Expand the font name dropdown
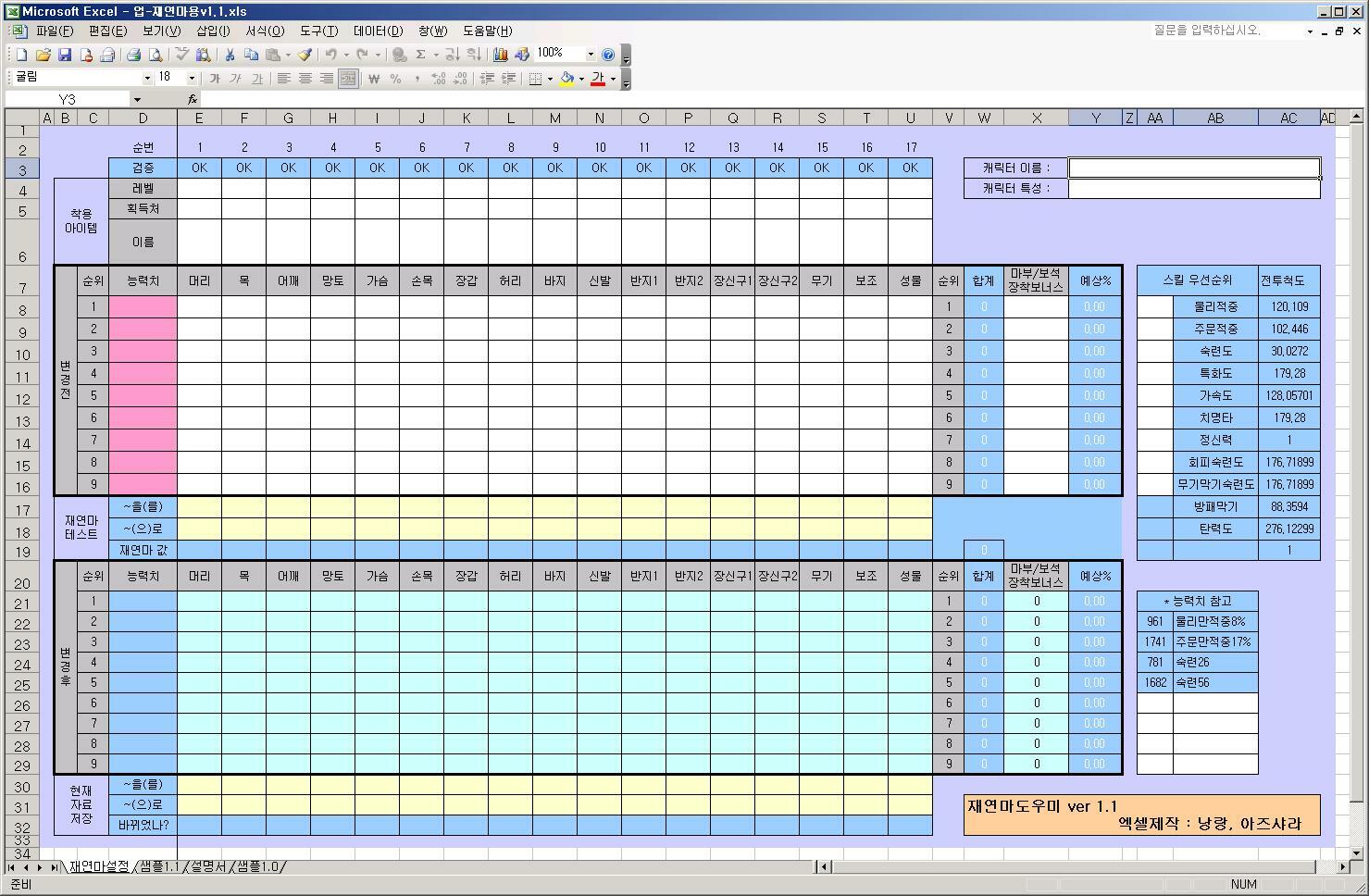Image resolution: width=1369 pixels, height=896 pixels. [x=146, y=79]
